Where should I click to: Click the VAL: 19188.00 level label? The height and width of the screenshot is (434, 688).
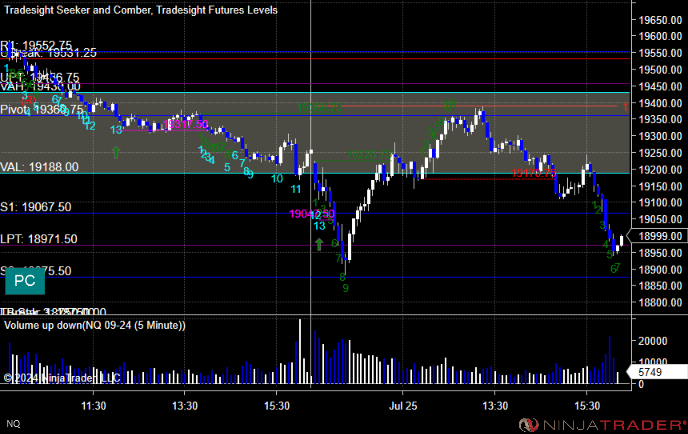[x=39, y=167]
